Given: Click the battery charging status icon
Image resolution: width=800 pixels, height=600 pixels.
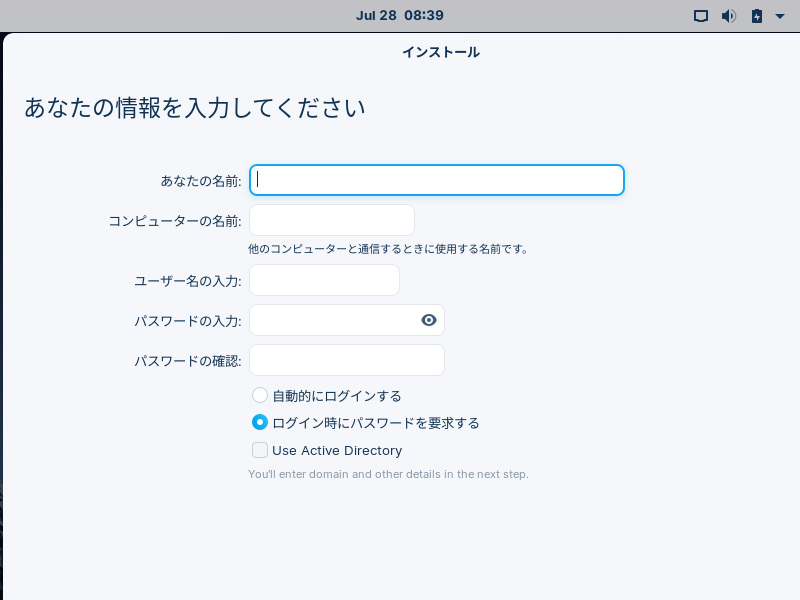Looking at the screenshot, I should tap(757, 16).
